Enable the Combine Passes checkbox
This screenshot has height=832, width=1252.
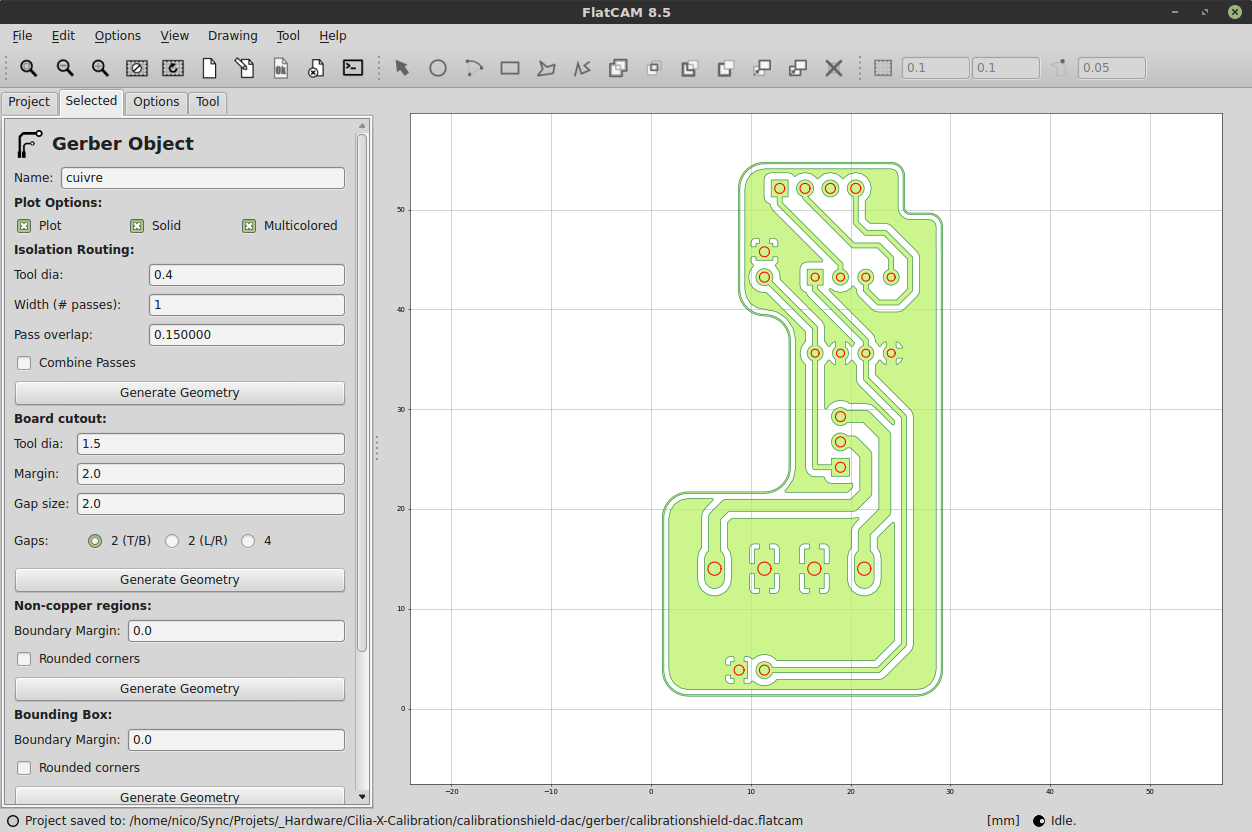pos(24,363)
